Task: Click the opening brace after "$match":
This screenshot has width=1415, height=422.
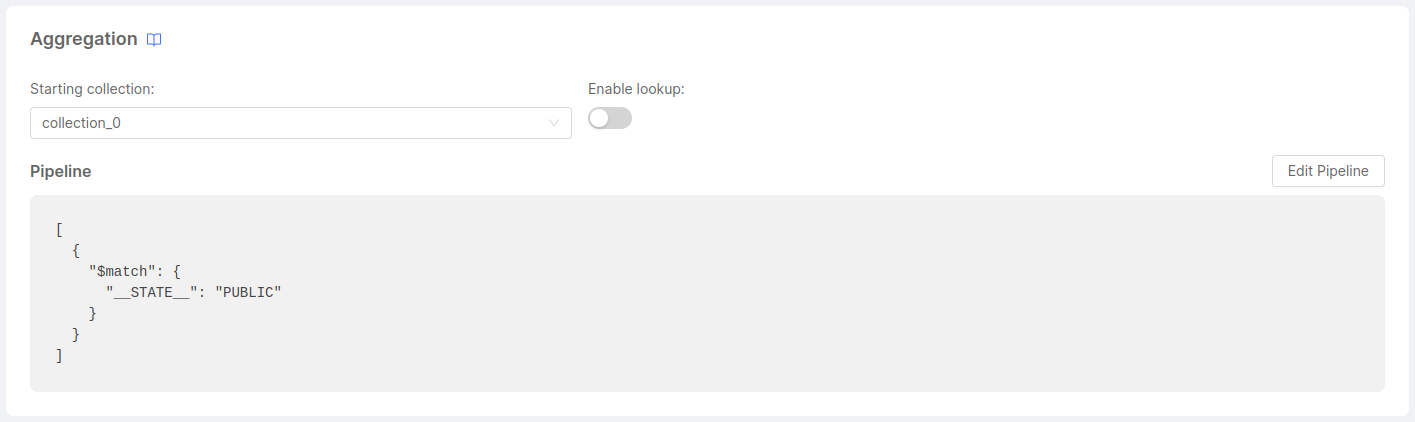Action: point(177,271)
